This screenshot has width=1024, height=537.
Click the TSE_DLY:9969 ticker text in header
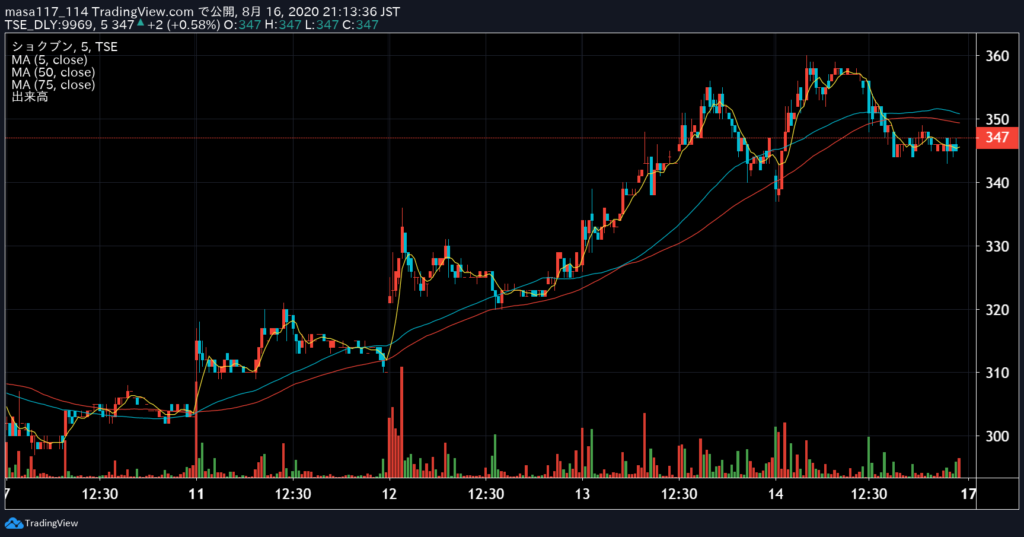coord(50,25)
